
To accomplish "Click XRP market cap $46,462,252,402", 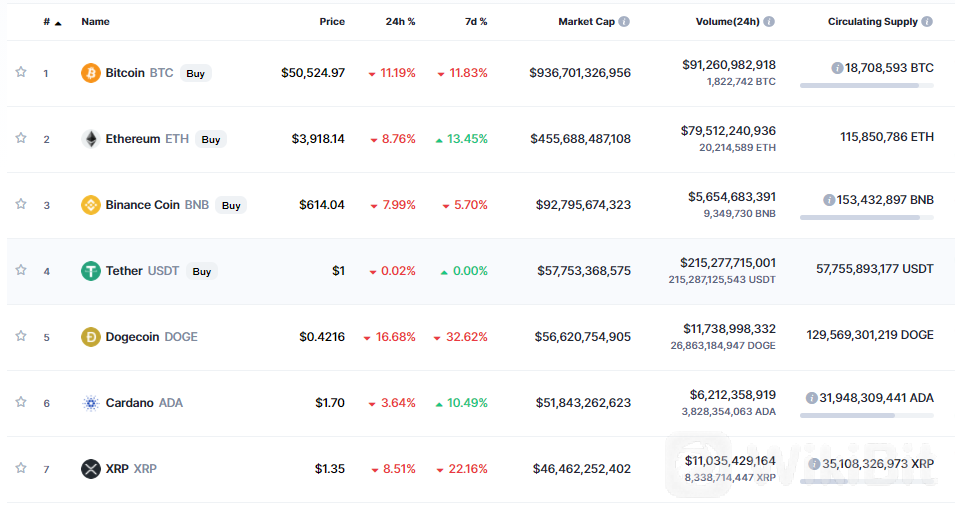I will 582,469.
